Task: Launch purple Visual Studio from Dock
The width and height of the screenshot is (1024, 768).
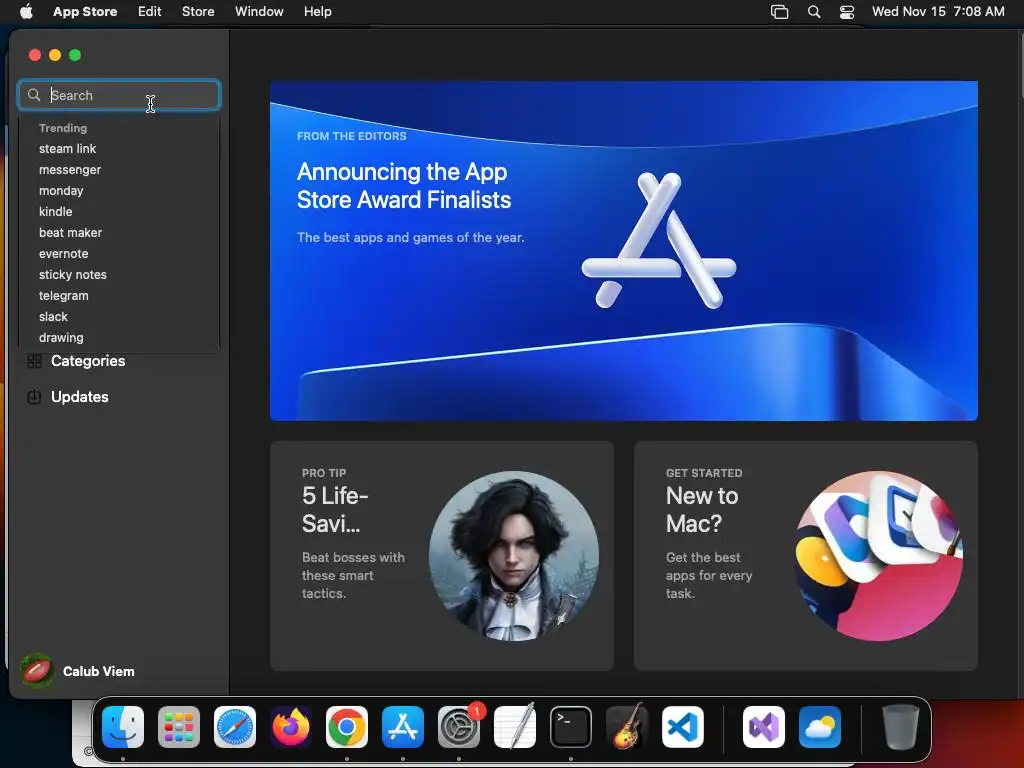Action: coord(764,727)
